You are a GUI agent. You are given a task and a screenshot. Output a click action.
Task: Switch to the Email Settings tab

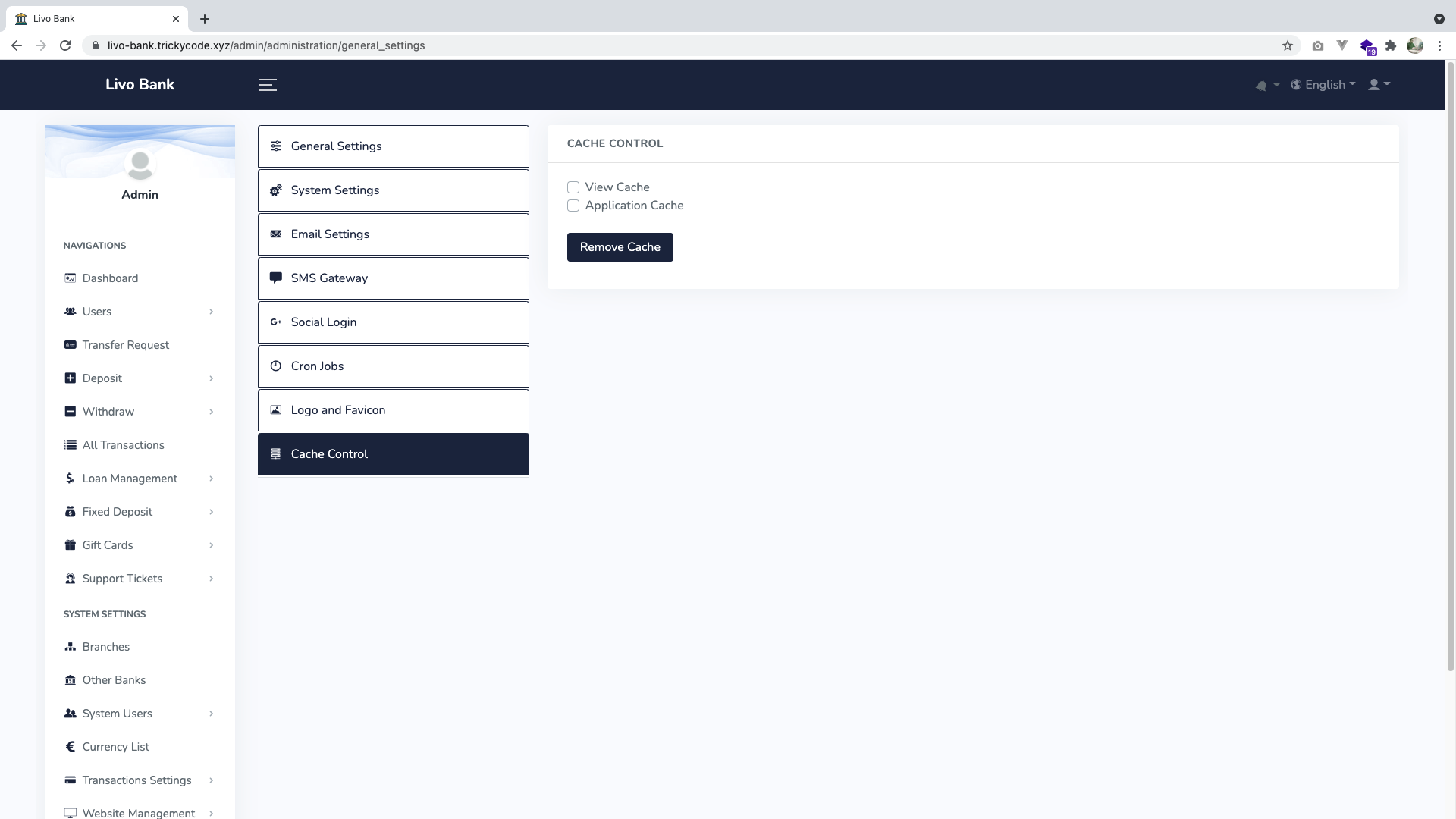394,234
